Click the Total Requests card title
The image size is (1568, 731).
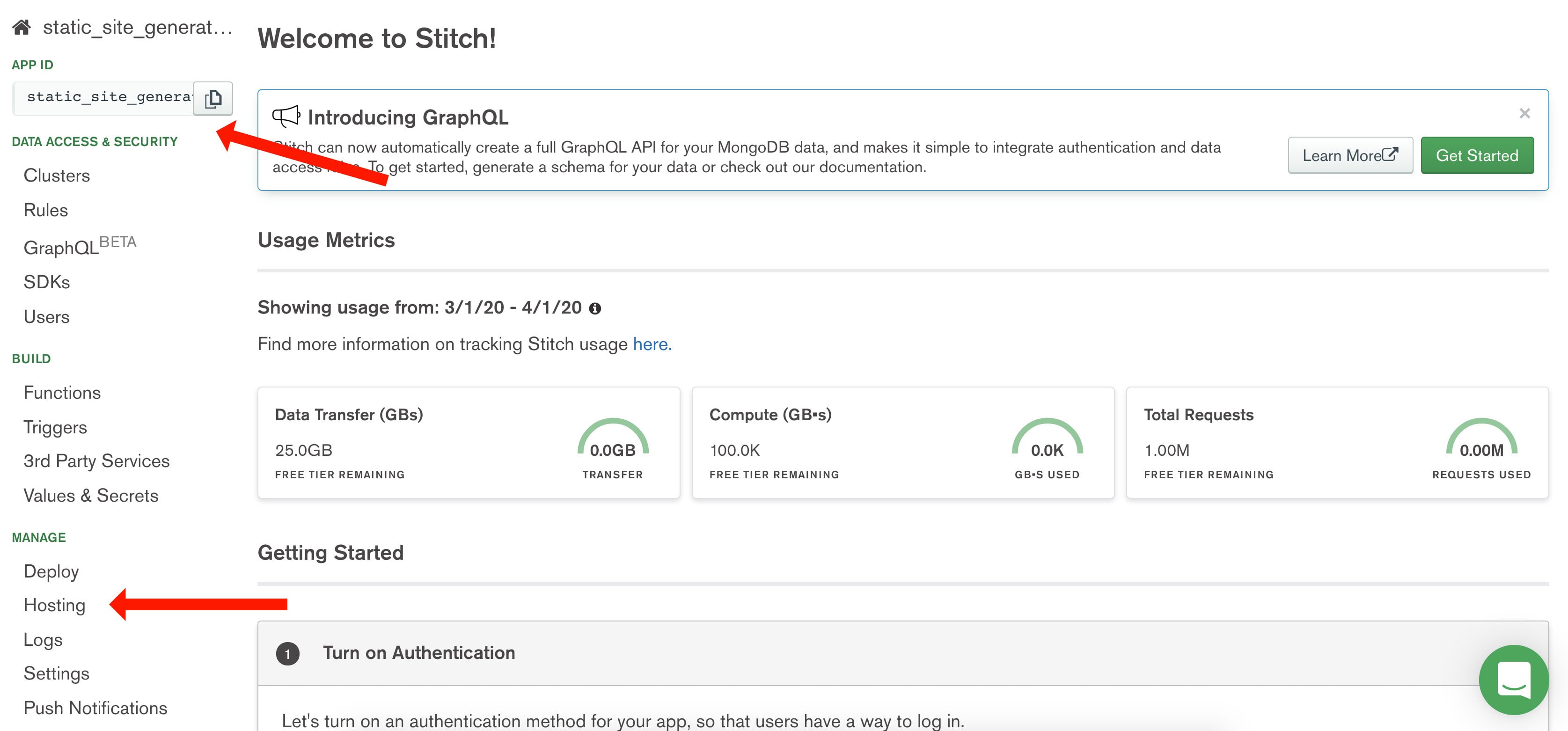tap(1199, 415)
